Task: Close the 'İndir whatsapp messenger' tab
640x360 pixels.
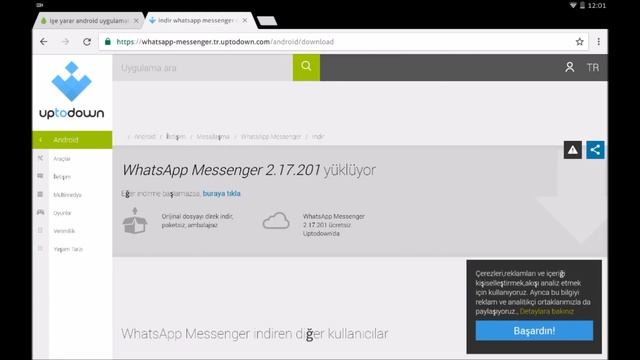Action: pos(244,20)
